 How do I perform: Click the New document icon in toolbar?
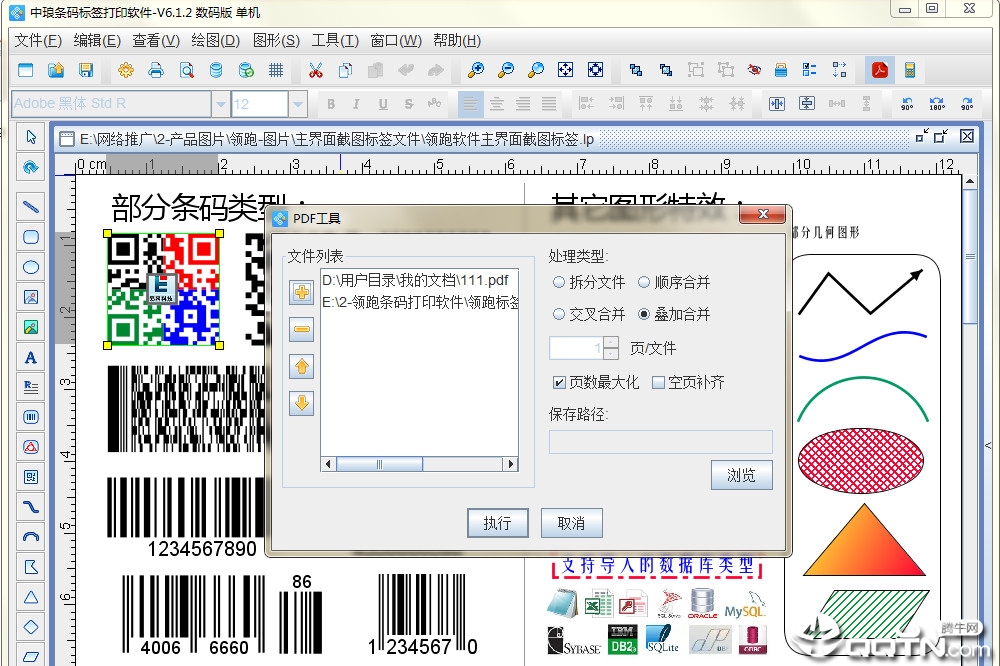coord(26,70)
